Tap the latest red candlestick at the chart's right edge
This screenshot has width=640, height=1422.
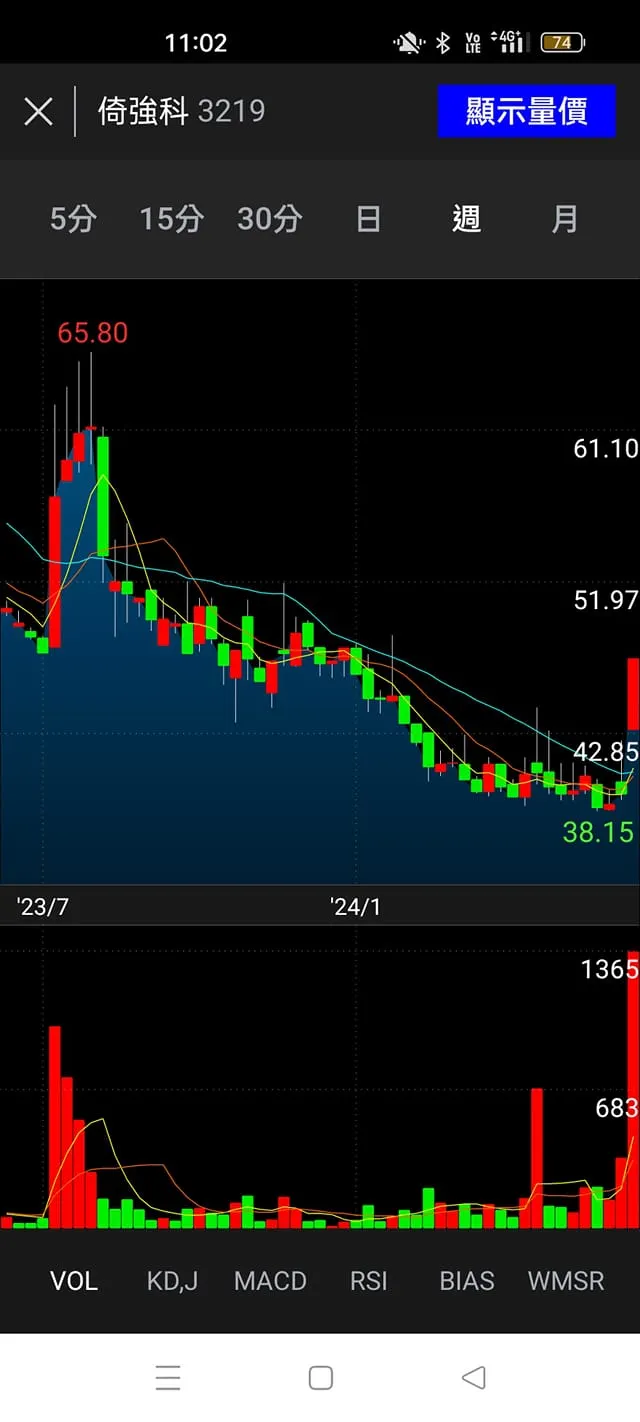(x=633, y=693)
